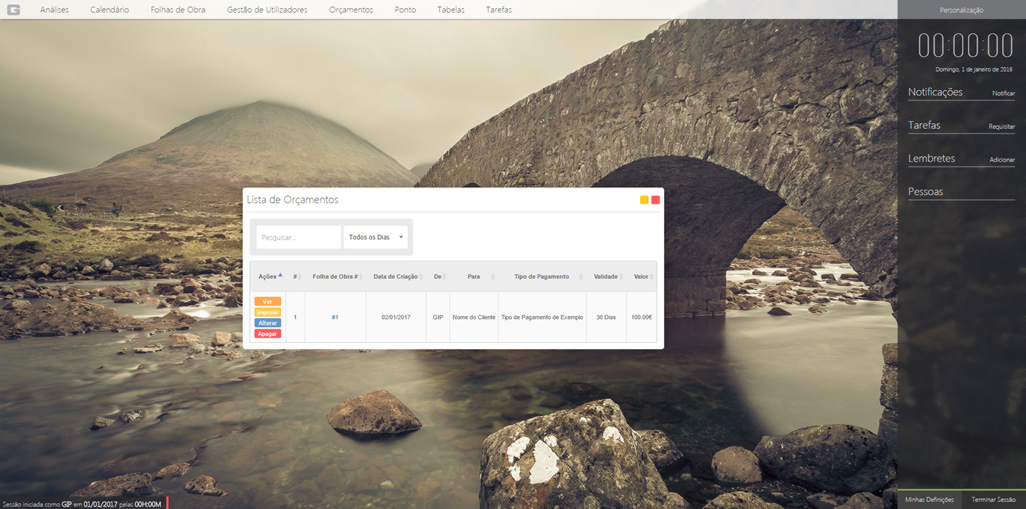
Task: Sort by Validade column header
Action: coord(606,277)
